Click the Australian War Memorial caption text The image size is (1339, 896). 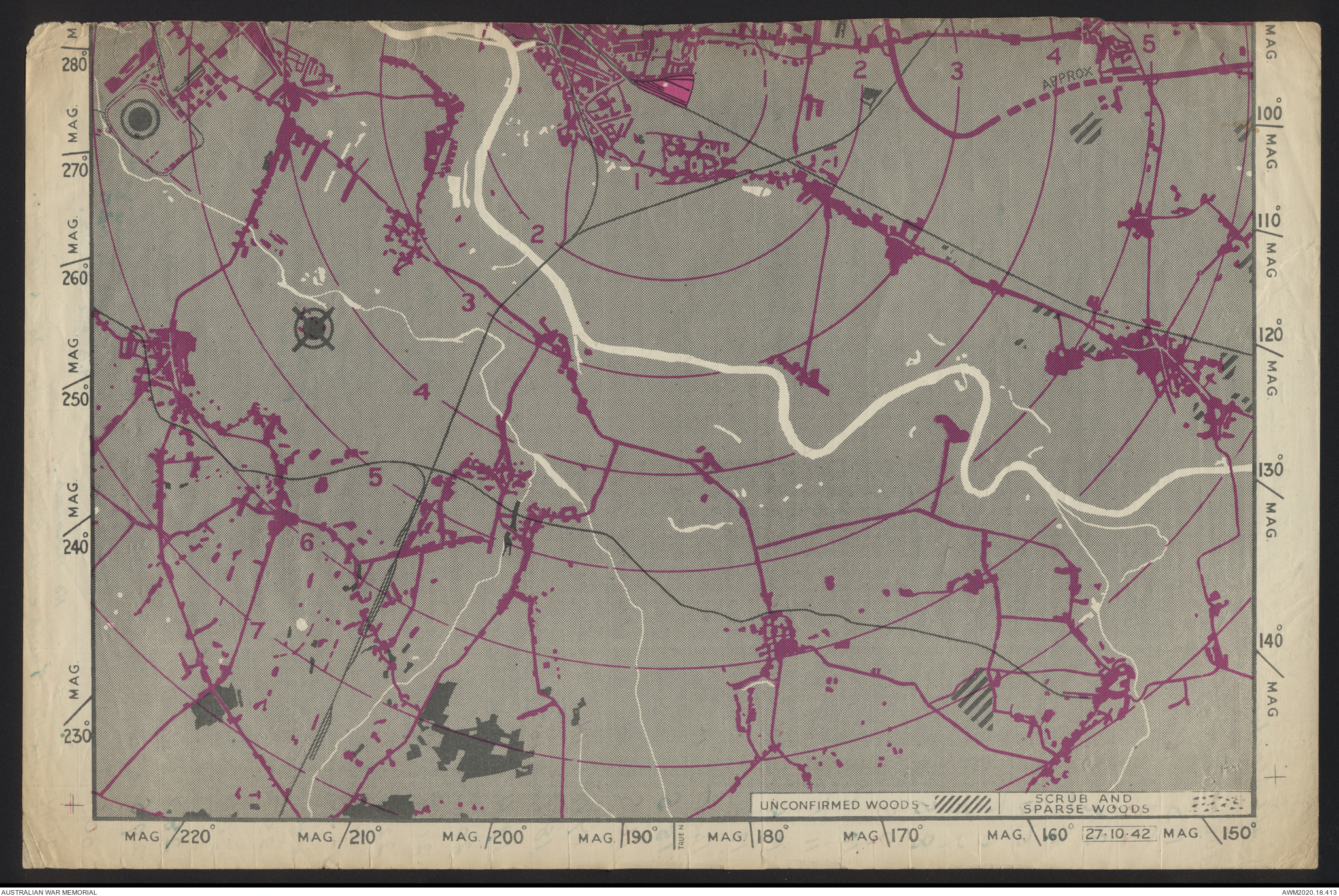(49, 891)
